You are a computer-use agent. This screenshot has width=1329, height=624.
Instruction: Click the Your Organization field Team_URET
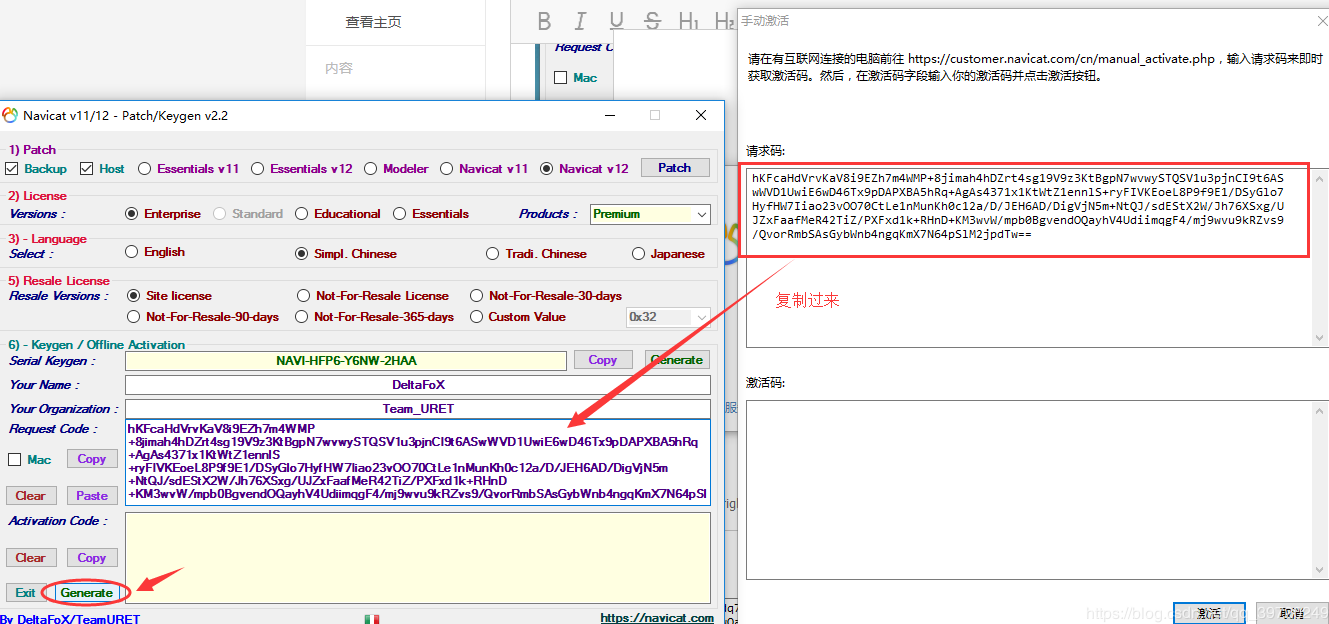tap(418, 409)
